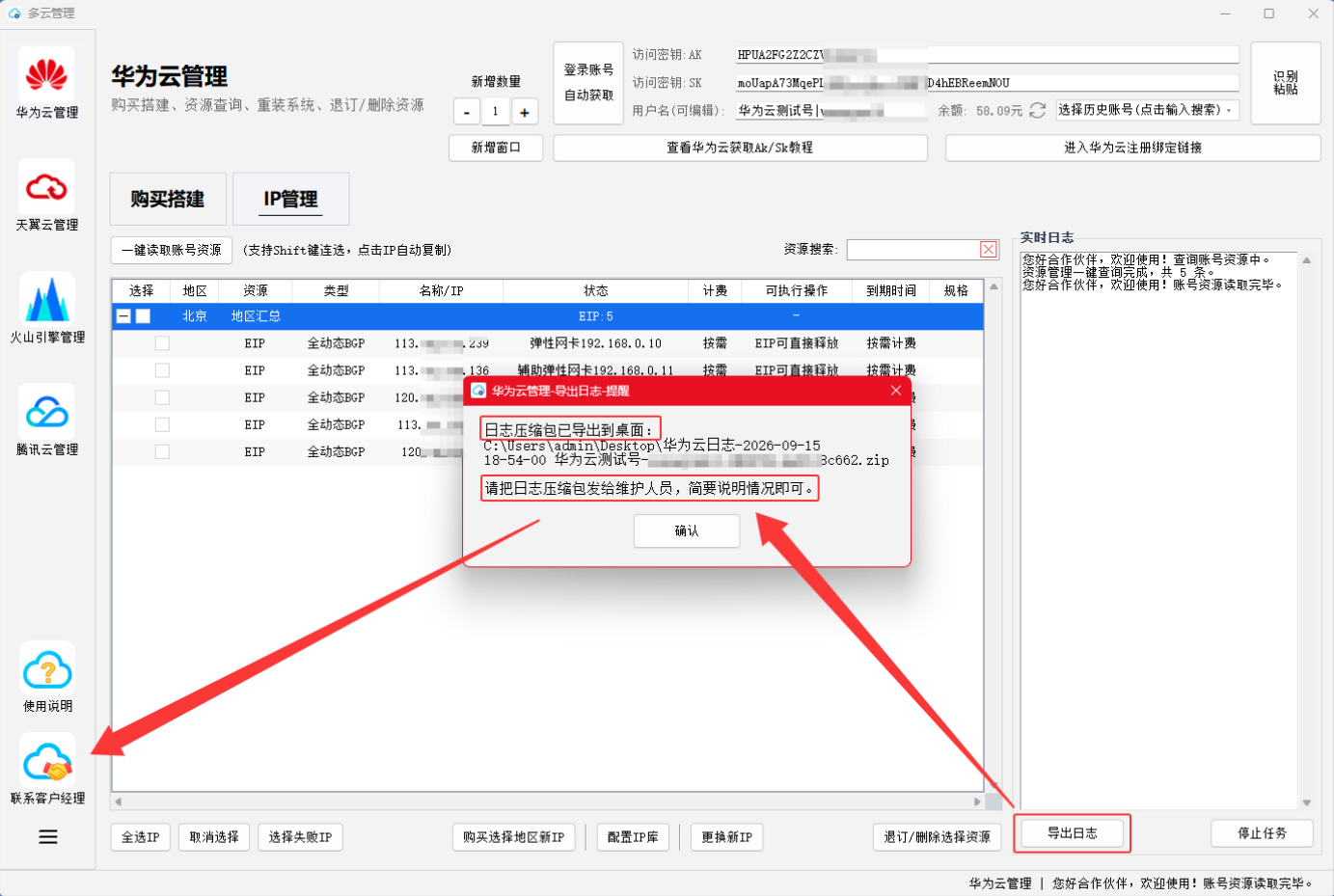The height and width of the screenshot is (896, 1334).
Task: Open the 天翼云管理 sidebar icon
Action: click(46, 196)
